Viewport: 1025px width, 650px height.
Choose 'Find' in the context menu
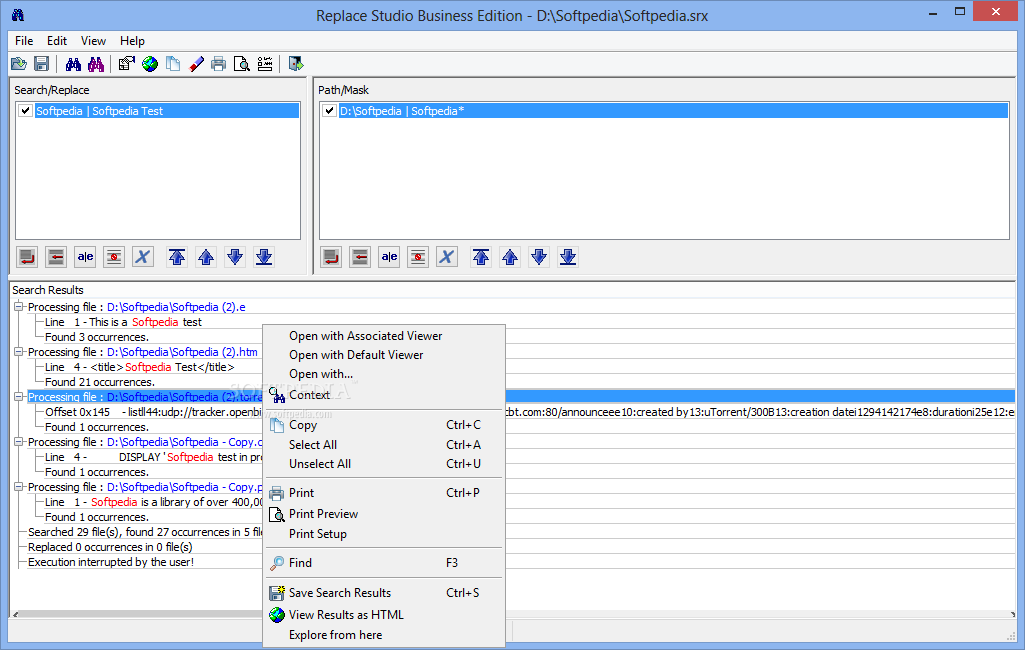click(384, 563)
